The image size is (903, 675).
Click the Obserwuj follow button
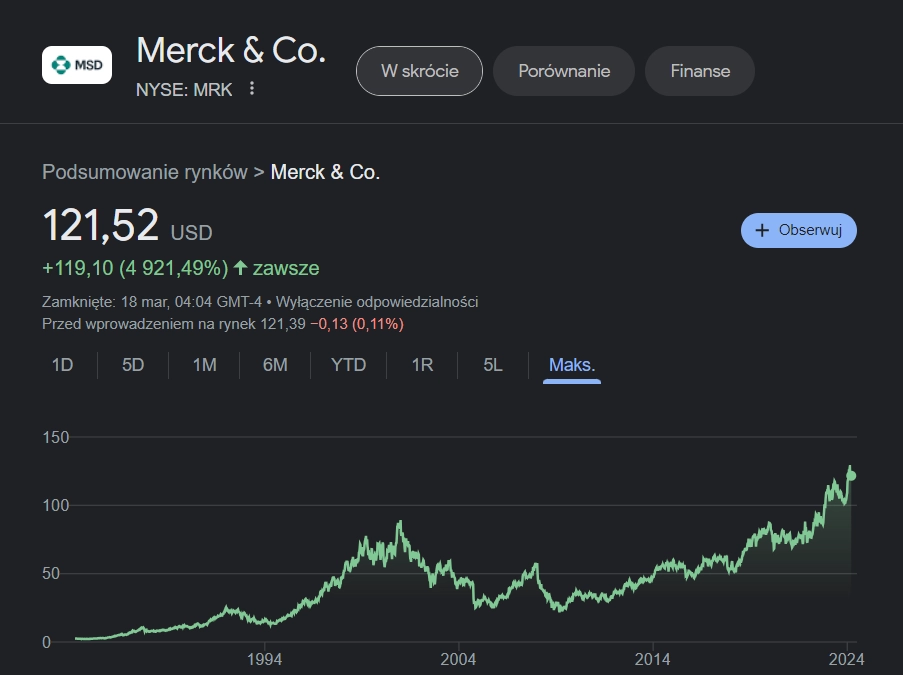(x=798, y=230)
